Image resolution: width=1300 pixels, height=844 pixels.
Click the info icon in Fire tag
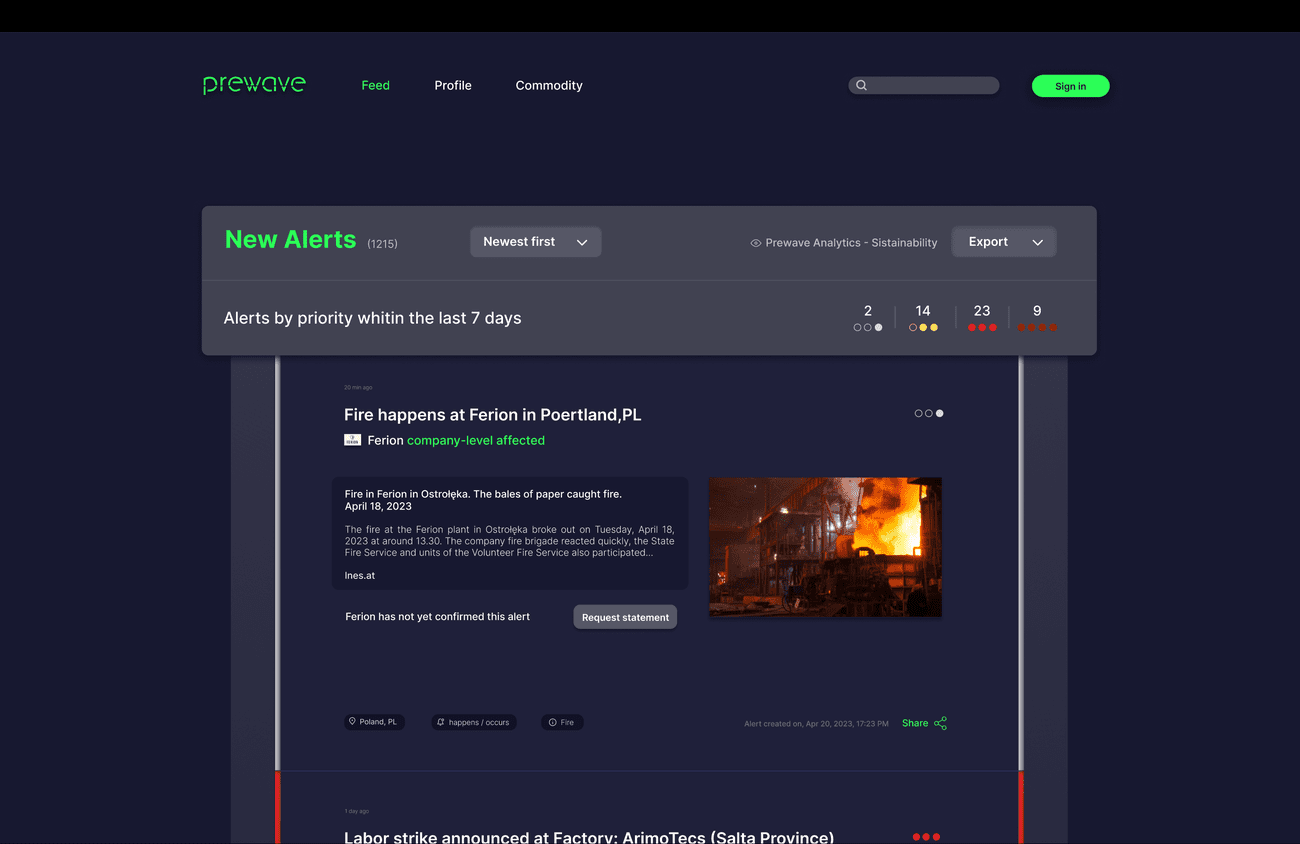(x=552, y=722)
